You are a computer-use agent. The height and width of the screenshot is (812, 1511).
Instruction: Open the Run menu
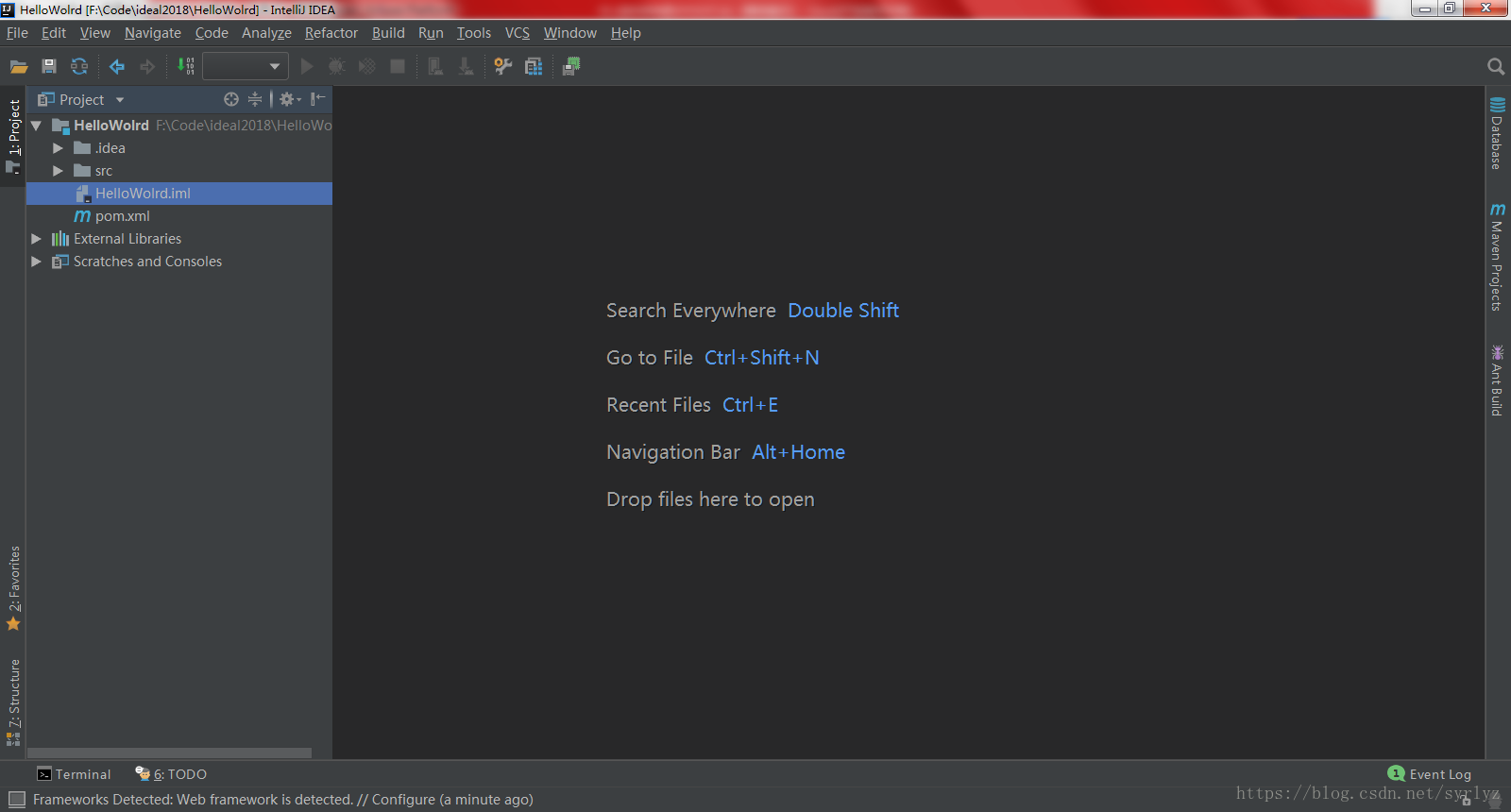coord(431,33)
